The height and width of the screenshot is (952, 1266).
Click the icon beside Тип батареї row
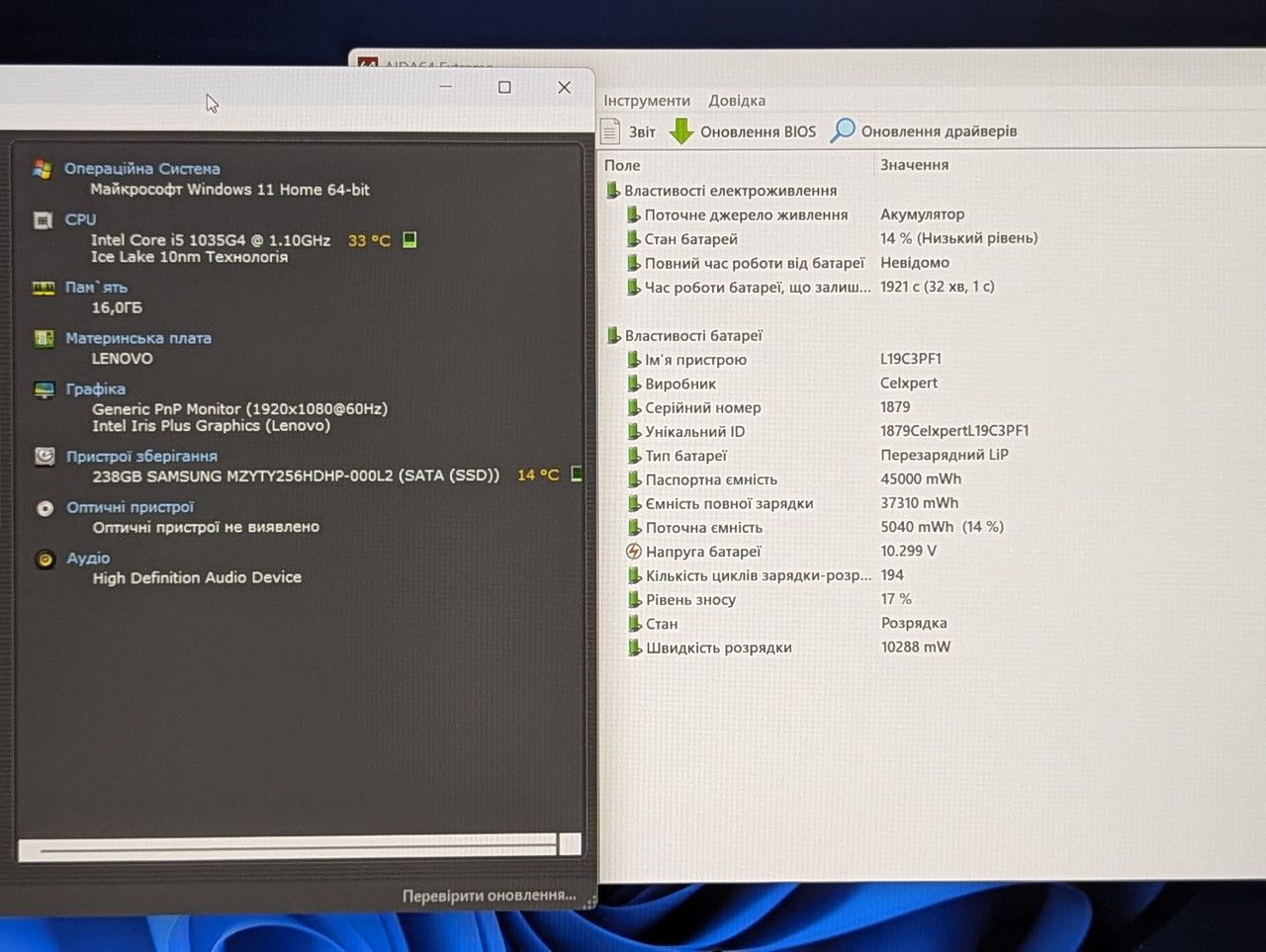tap(634, 456)
